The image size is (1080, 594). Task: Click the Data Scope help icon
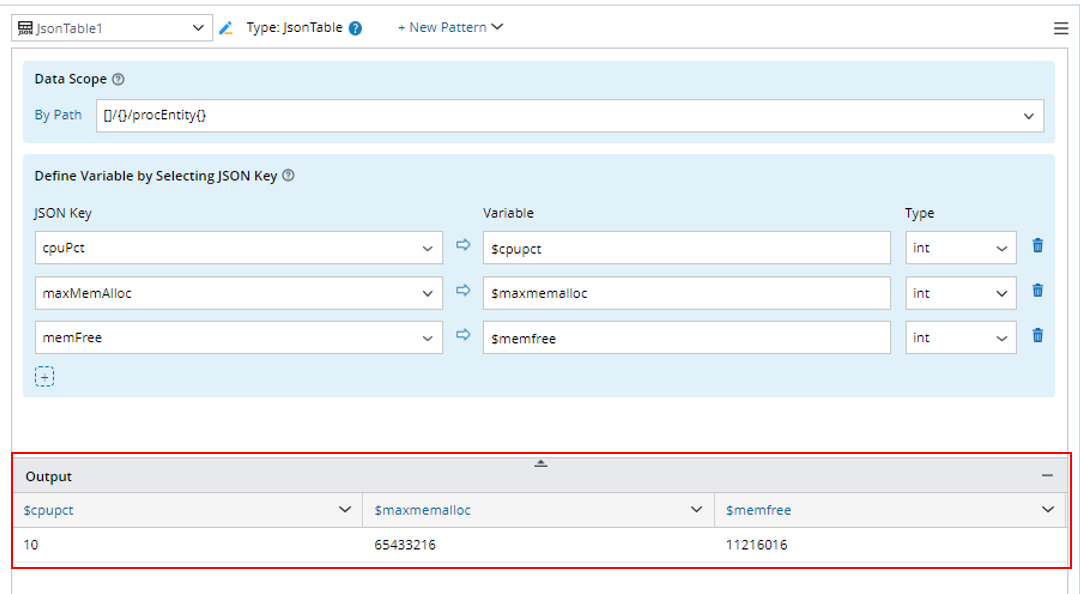point(118,79)
